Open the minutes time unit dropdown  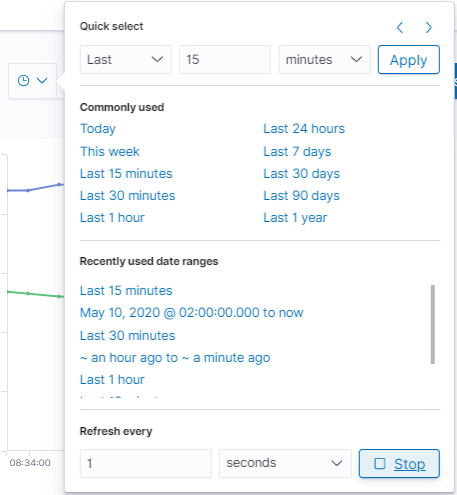325,60
